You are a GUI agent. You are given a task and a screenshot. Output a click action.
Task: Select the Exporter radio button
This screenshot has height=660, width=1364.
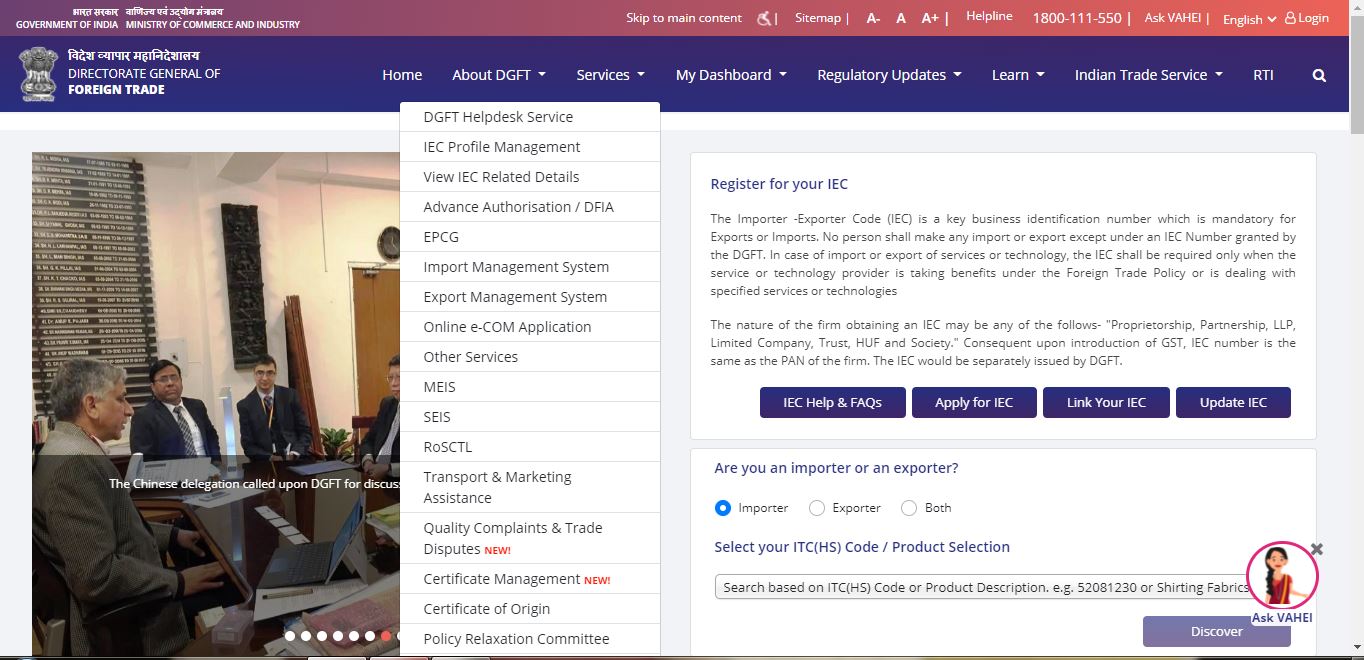tap(815, 508)
